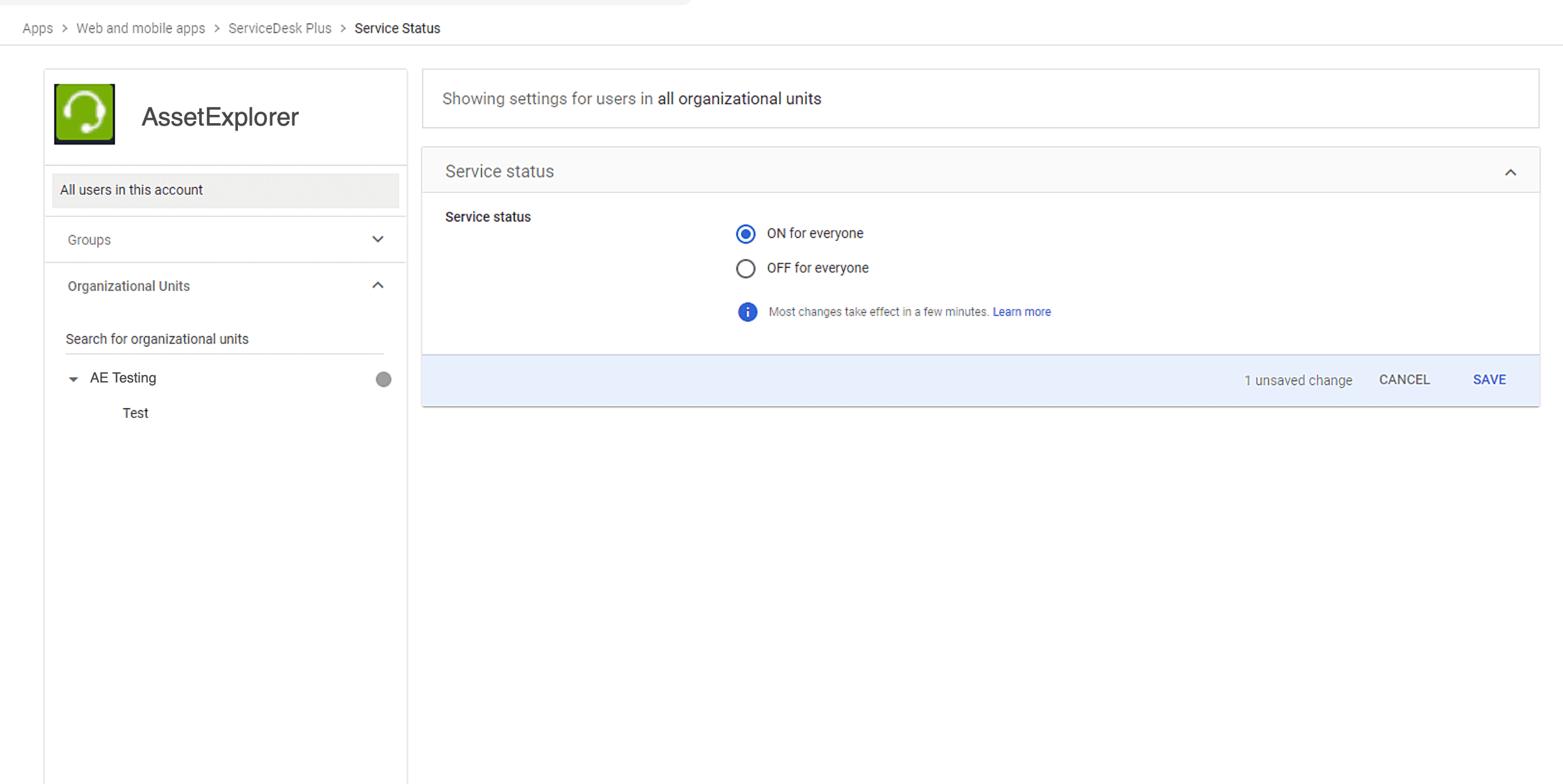Select ON for everyone radio button
The width and height of the screenshot is (1563, 784).
[745, 234]
